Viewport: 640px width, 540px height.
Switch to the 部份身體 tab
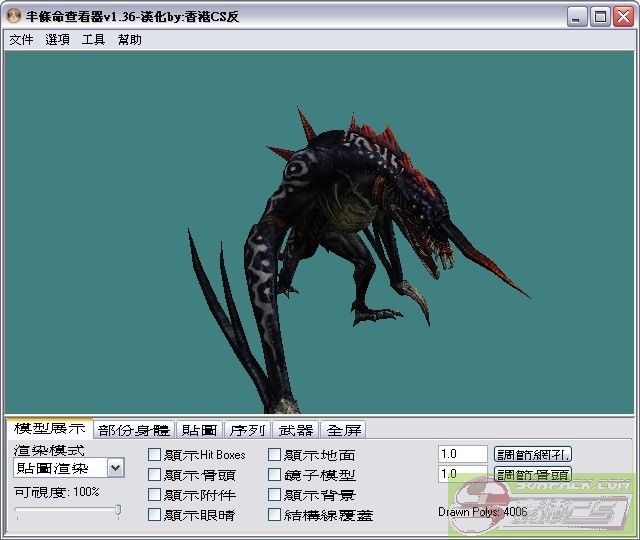tap(134, 430)
